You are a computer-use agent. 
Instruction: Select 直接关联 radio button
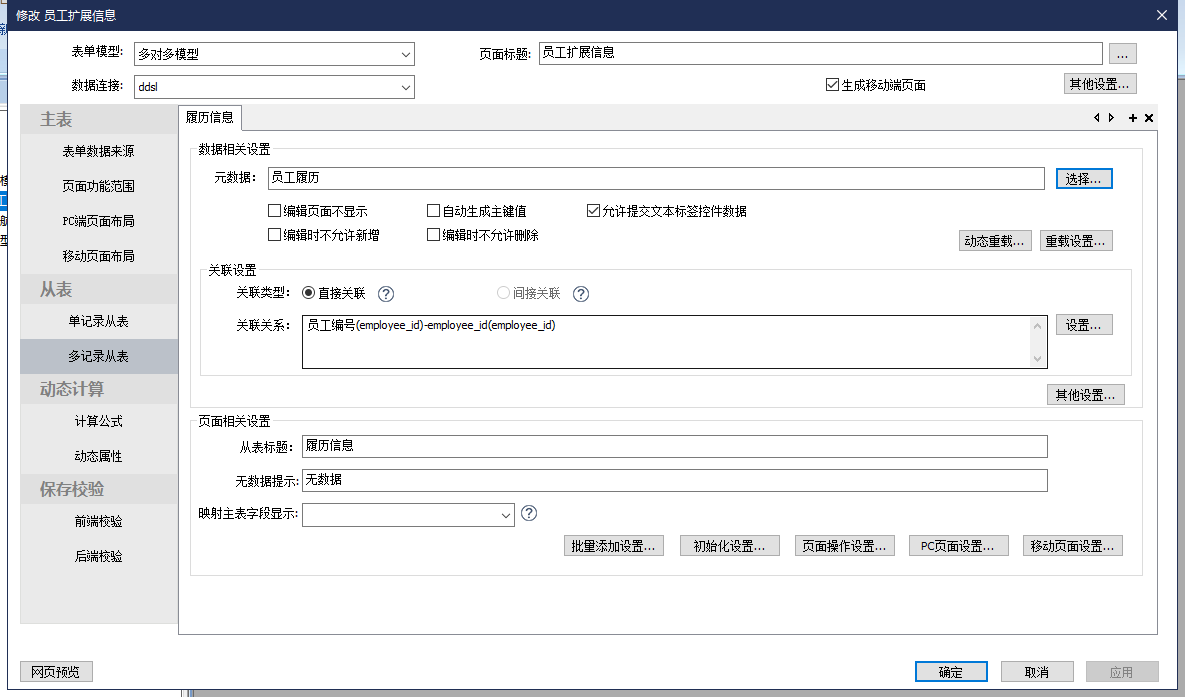pos(308,294)
